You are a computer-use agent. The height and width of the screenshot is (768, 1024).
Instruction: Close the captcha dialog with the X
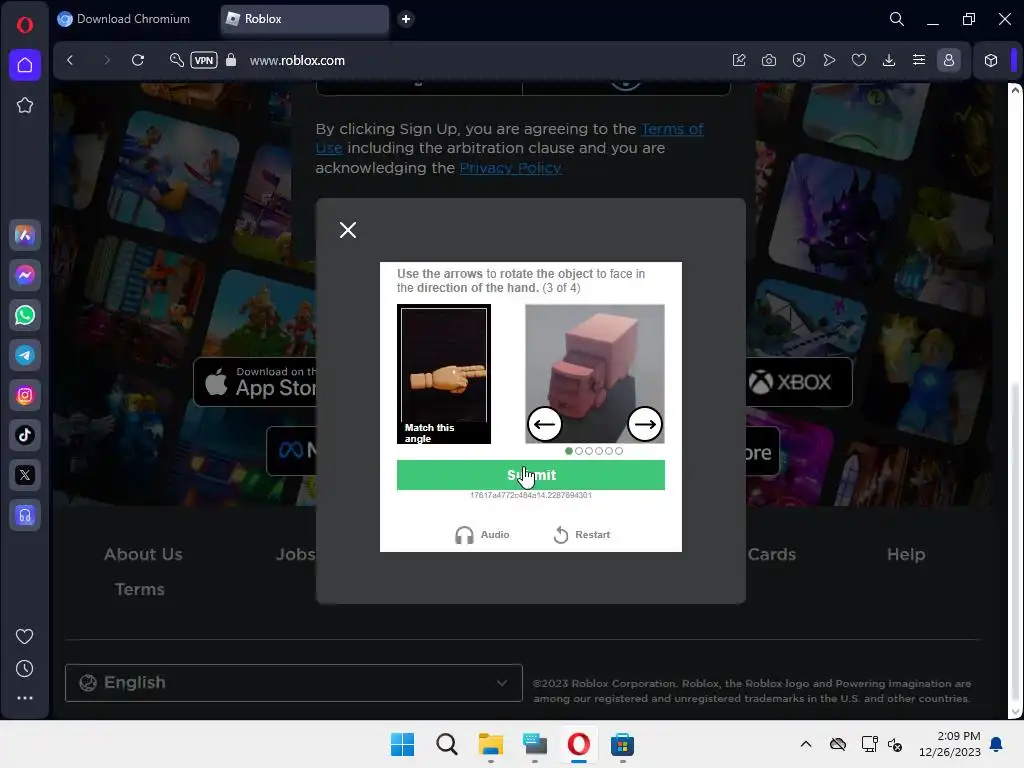(x=348, y=230)
